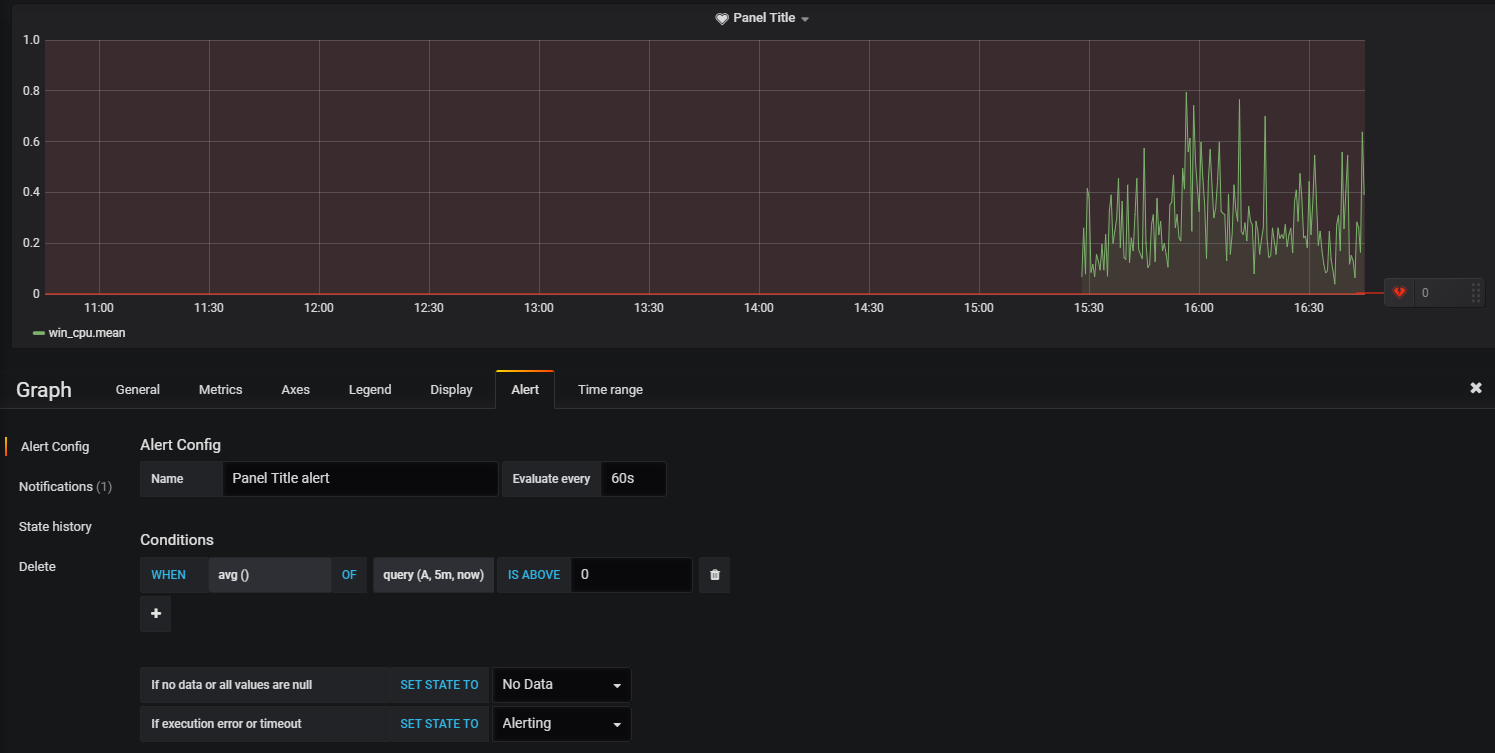Click the threshold value field showing 0

(1440, 293)
